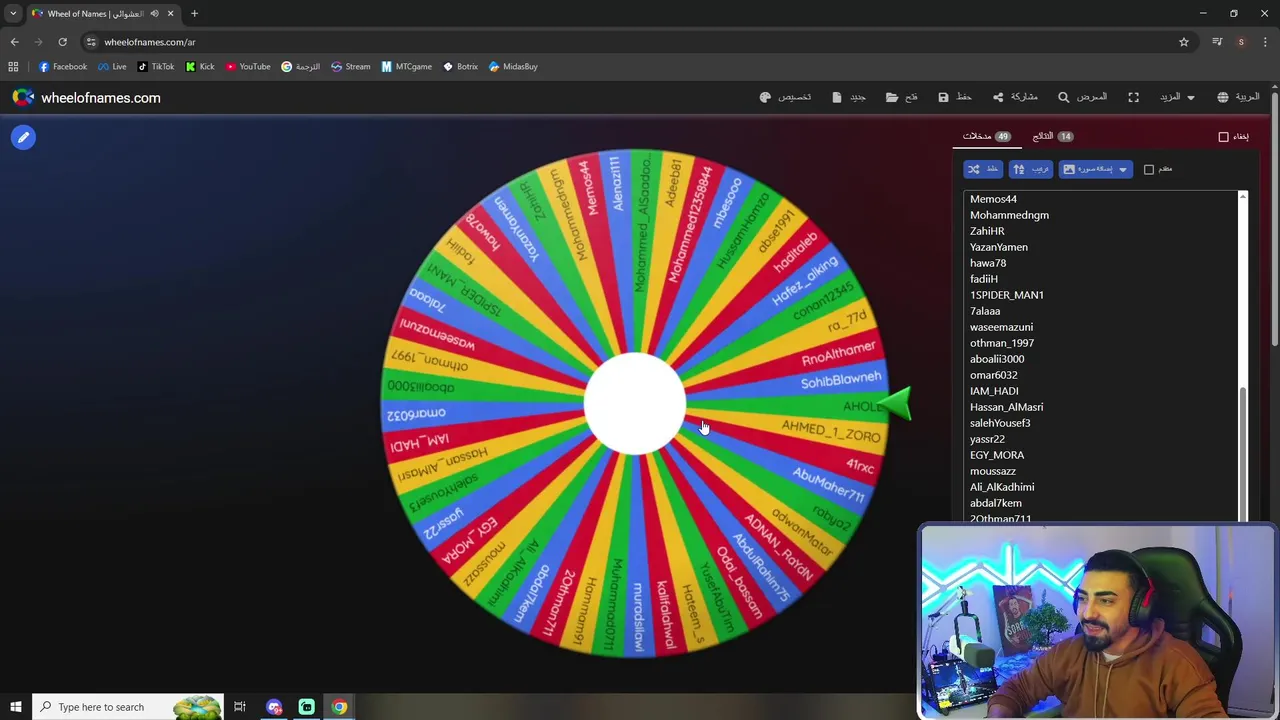Select entry waseemazuni in the list
The width and height of the screenshot is (1280, 720).
(x=1001, y=327)
